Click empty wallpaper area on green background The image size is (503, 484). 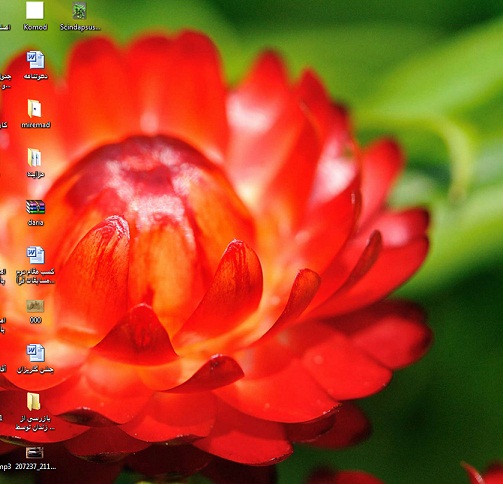[433, 50]
